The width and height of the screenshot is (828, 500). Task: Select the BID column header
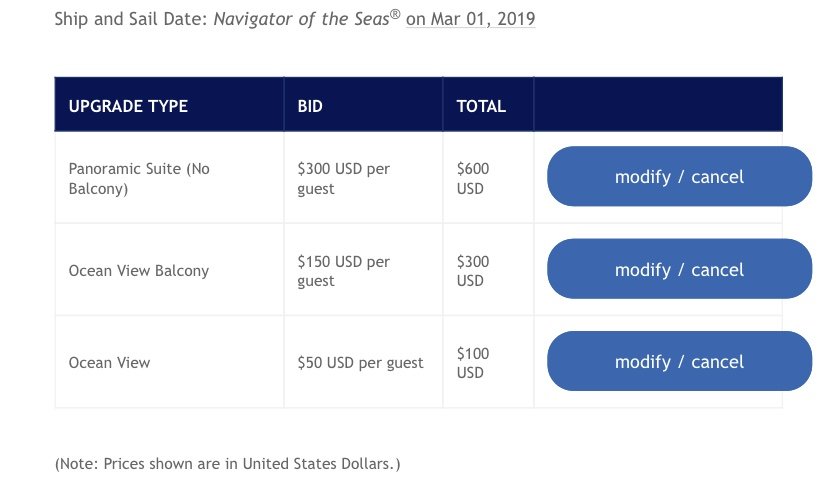pyautogui.click(x=310, y=106)
